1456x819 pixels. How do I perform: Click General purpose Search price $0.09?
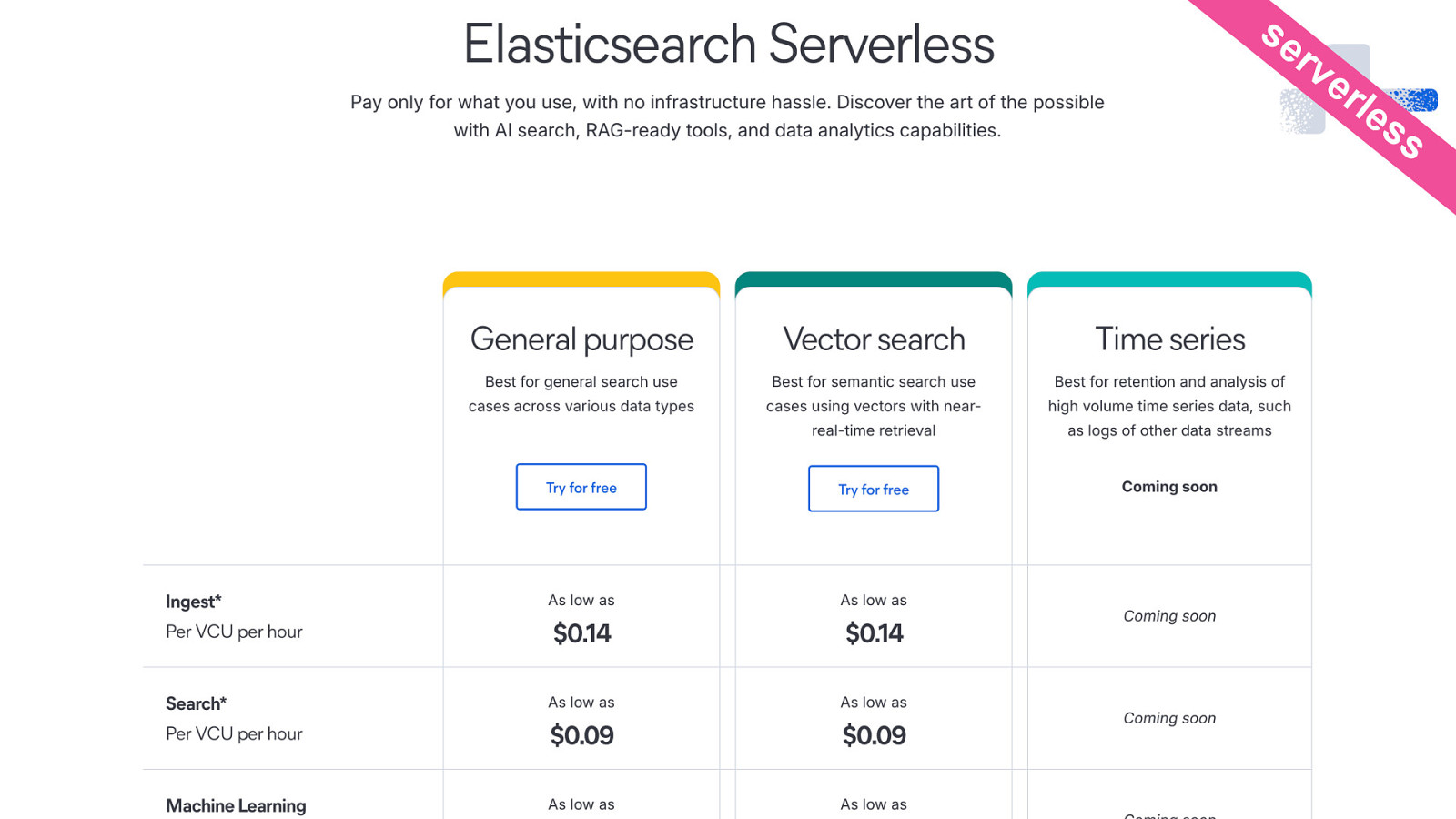[581, 735]
